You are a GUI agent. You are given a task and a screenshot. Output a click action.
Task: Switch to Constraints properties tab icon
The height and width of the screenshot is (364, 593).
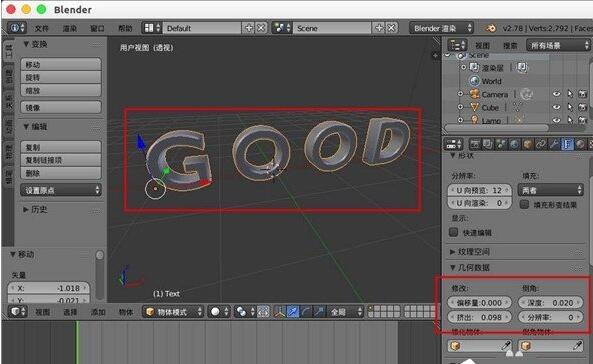[540, 144]
